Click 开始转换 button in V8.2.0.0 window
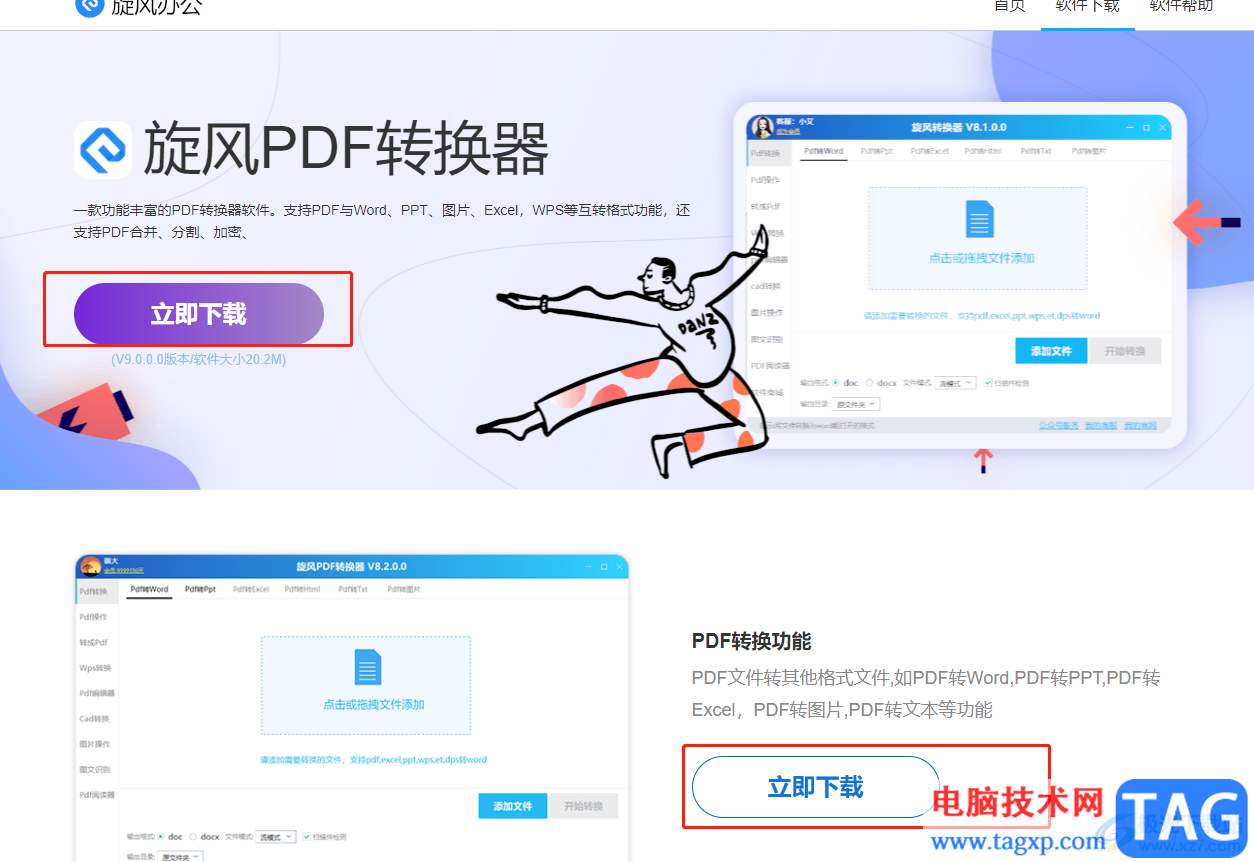The image size is (1254, 862). coord(584,806)
